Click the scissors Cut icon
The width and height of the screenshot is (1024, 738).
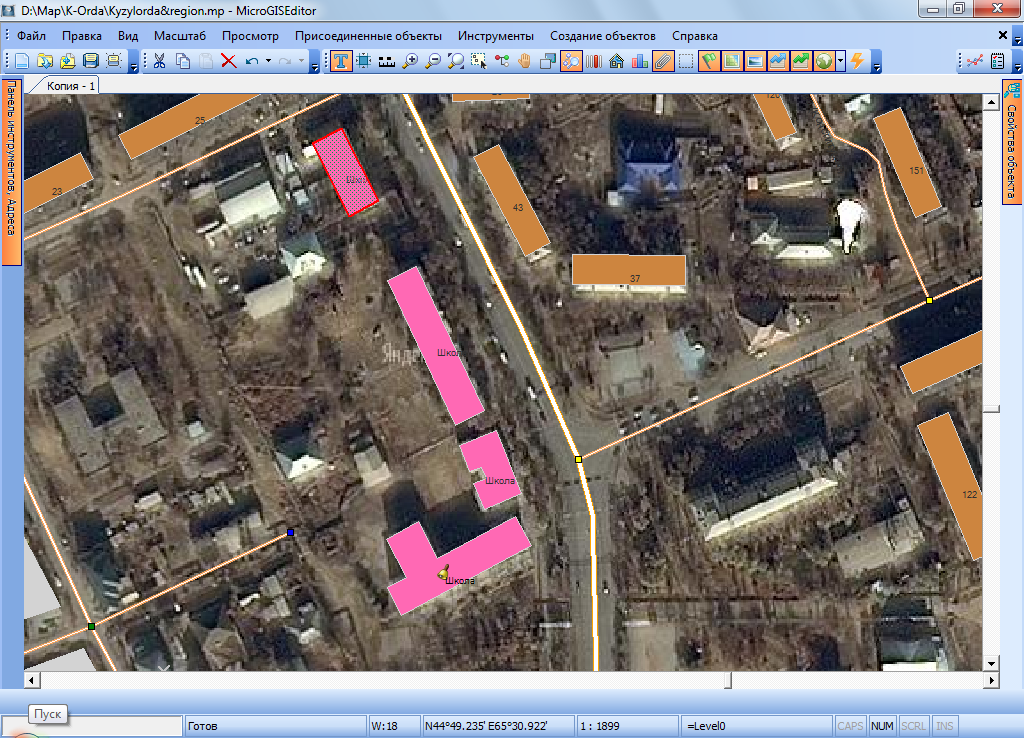(158, 61)
